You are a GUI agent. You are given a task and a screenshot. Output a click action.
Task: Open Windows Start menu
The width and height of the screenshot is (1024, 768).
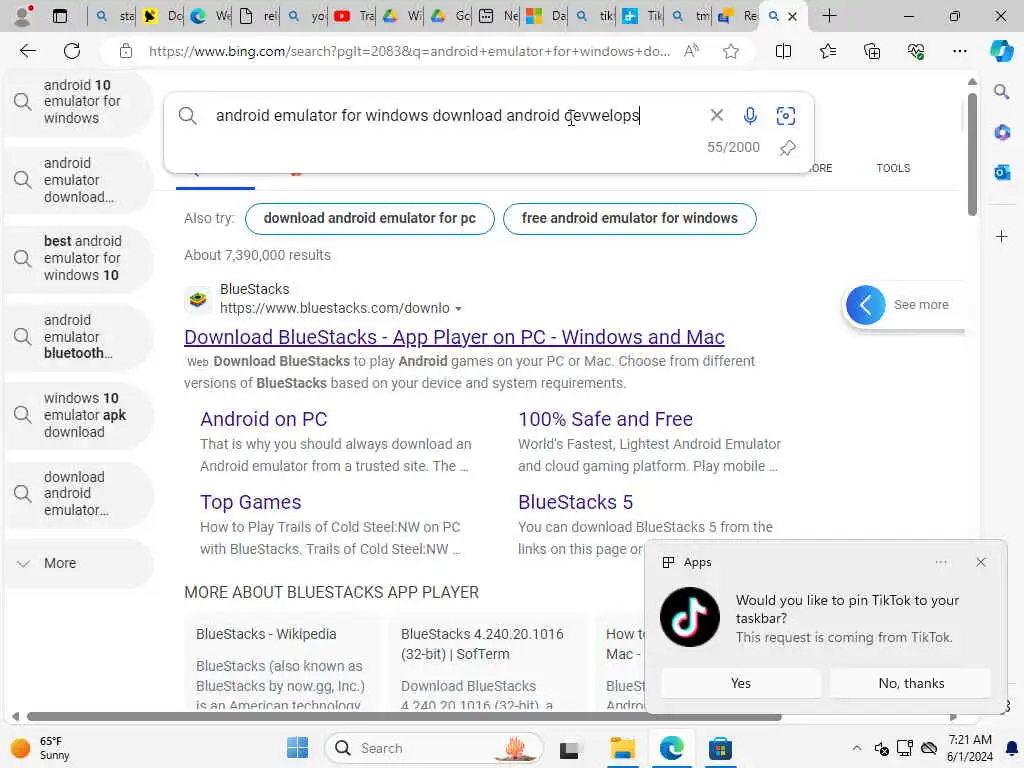tap(297, 748)
